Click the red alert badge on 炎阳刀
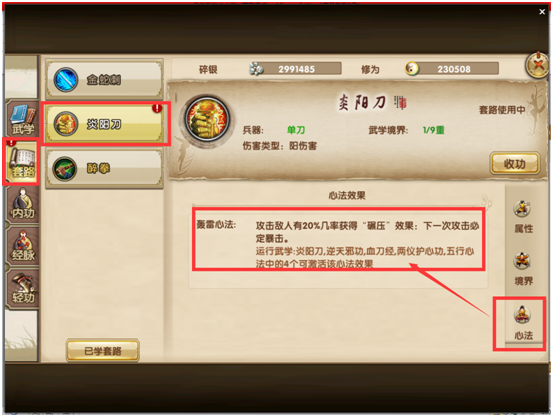 click(x=157, y=108)
